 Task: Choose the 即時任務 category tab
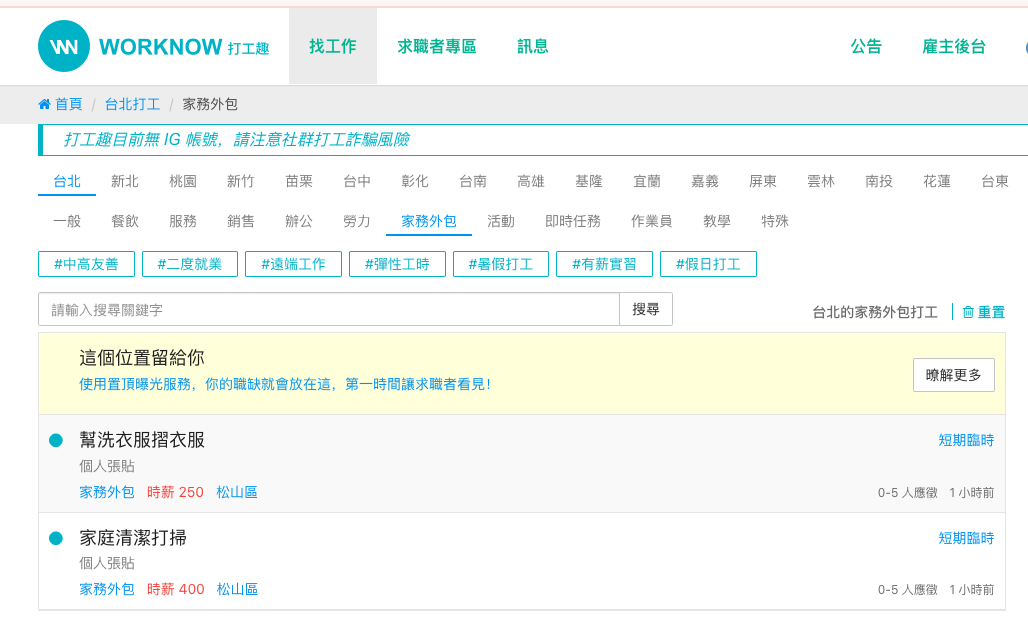click(x=573, y=221)
